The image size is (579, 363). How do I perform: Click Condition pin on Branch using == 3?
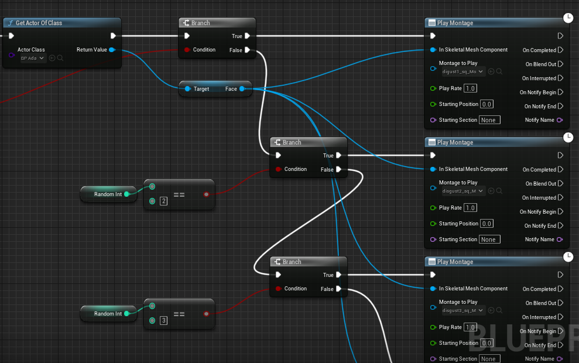coord(278,288)
